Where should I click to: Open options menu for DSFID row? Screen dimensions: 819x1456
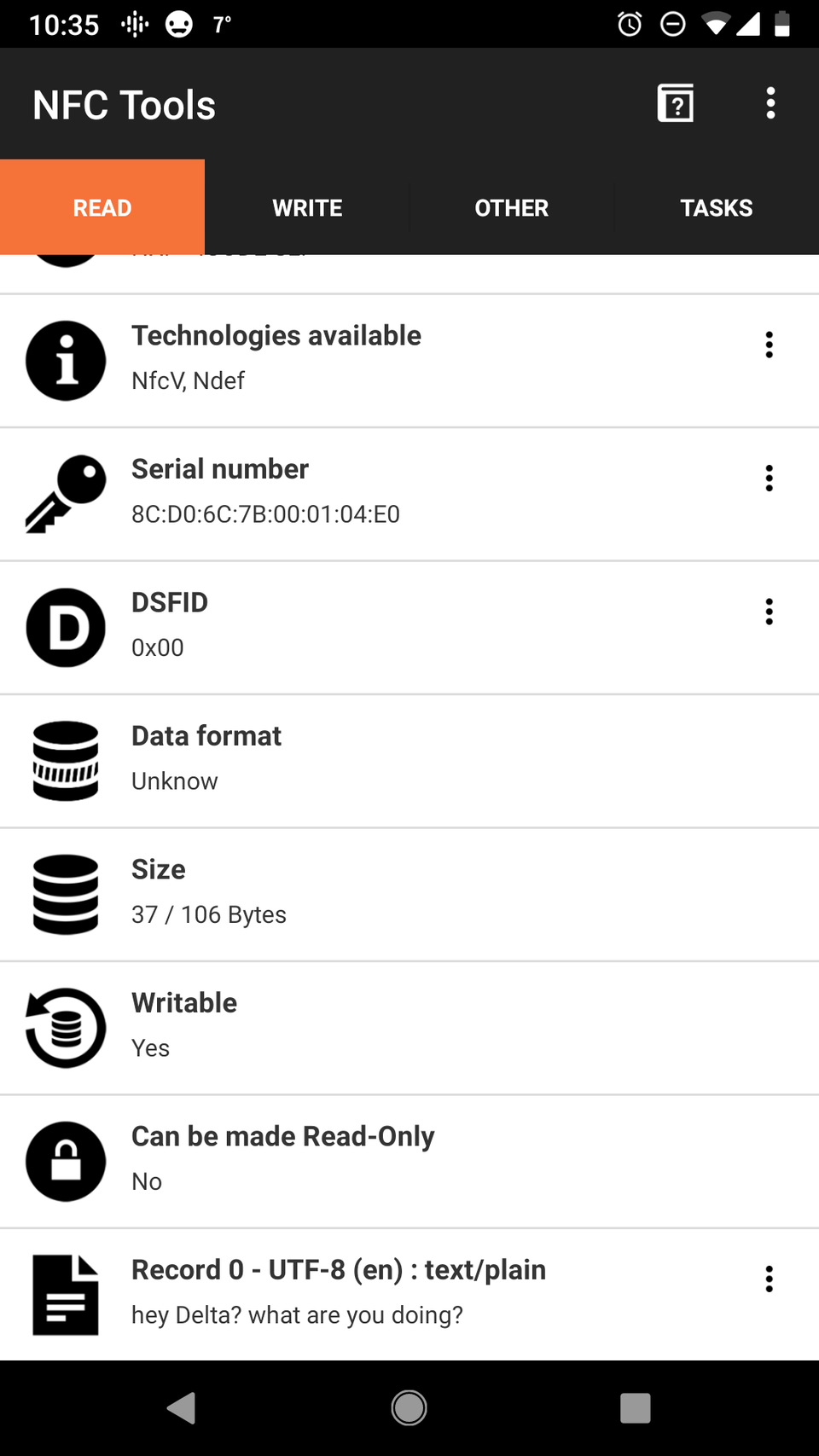(769, 612)
